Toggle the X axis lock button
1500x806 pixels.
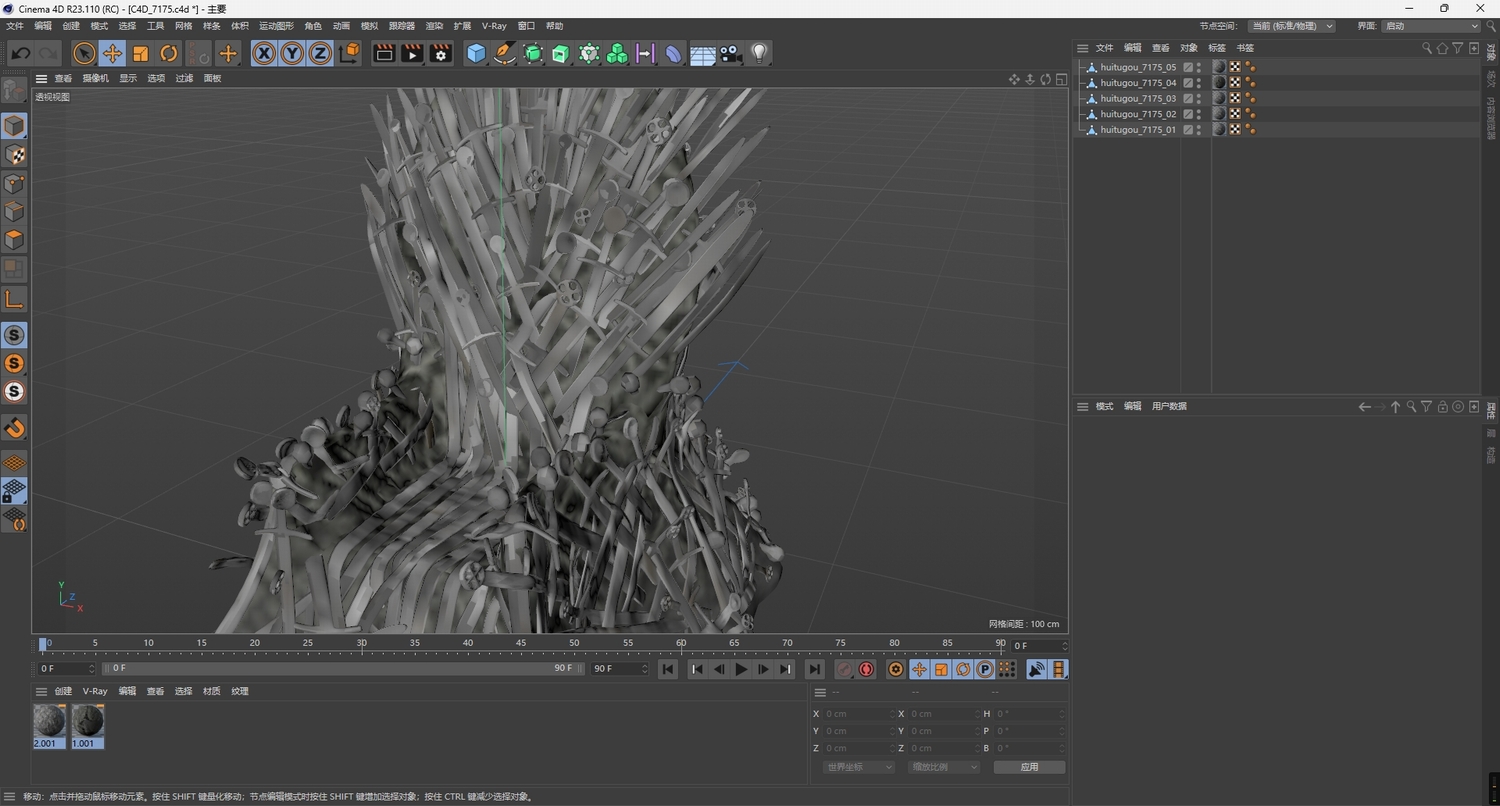[x=263, y=53]
